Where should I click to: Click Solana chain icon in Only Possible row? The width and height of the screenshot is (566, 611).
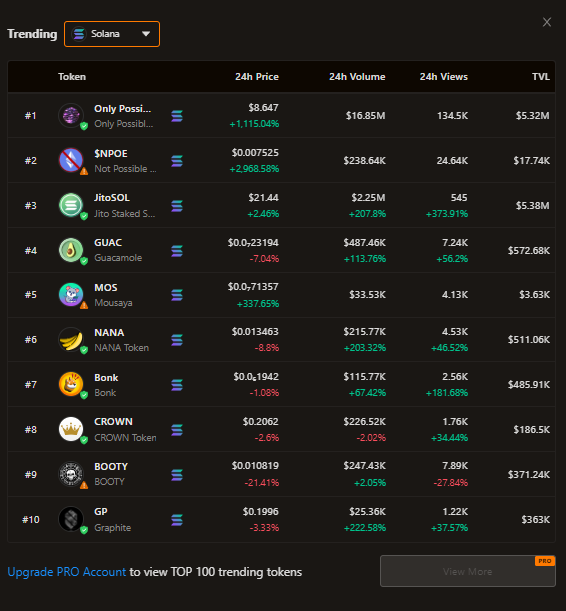[177, 116]
